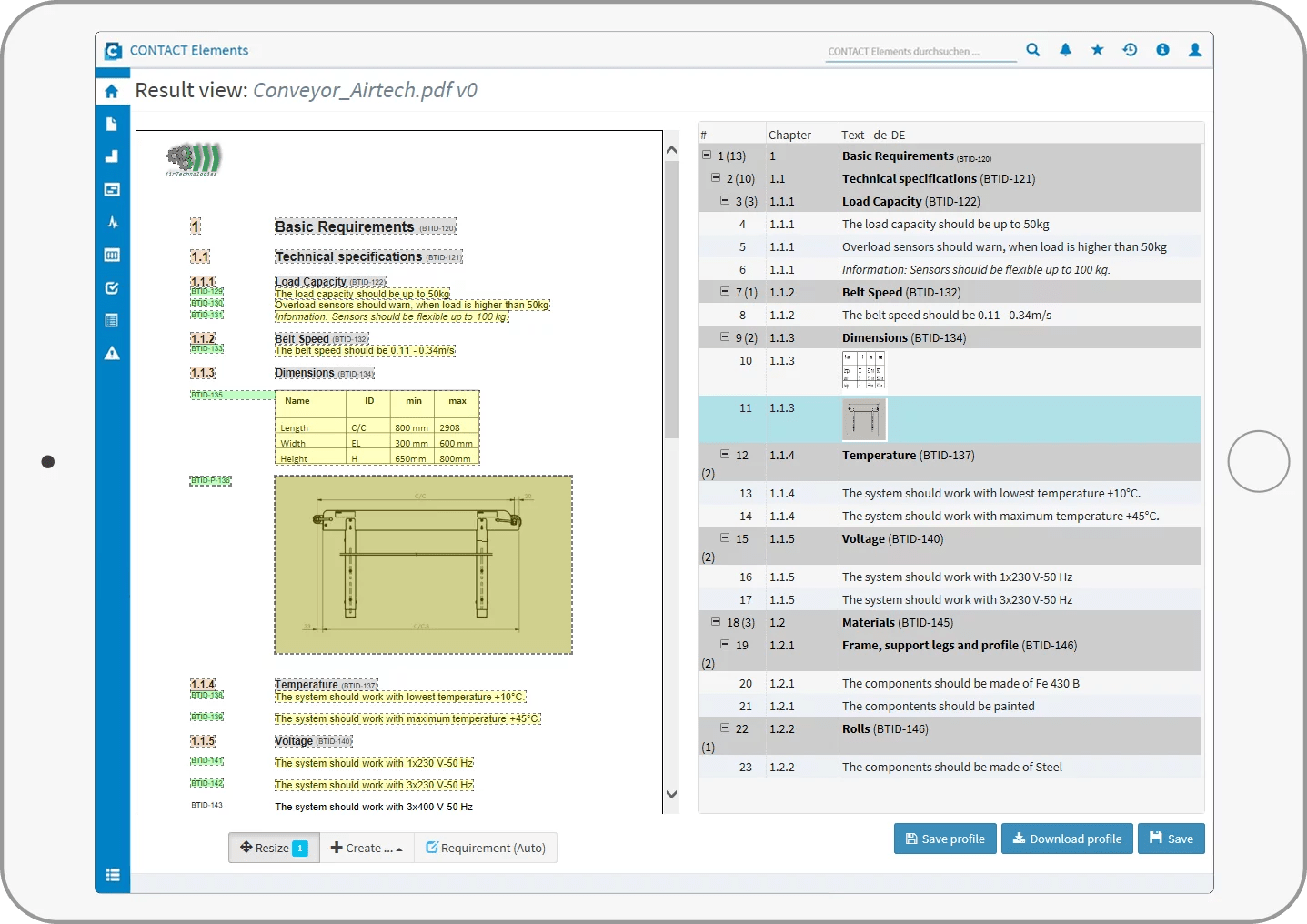Click Requirement (Auto) button

(x=486, y=848)
